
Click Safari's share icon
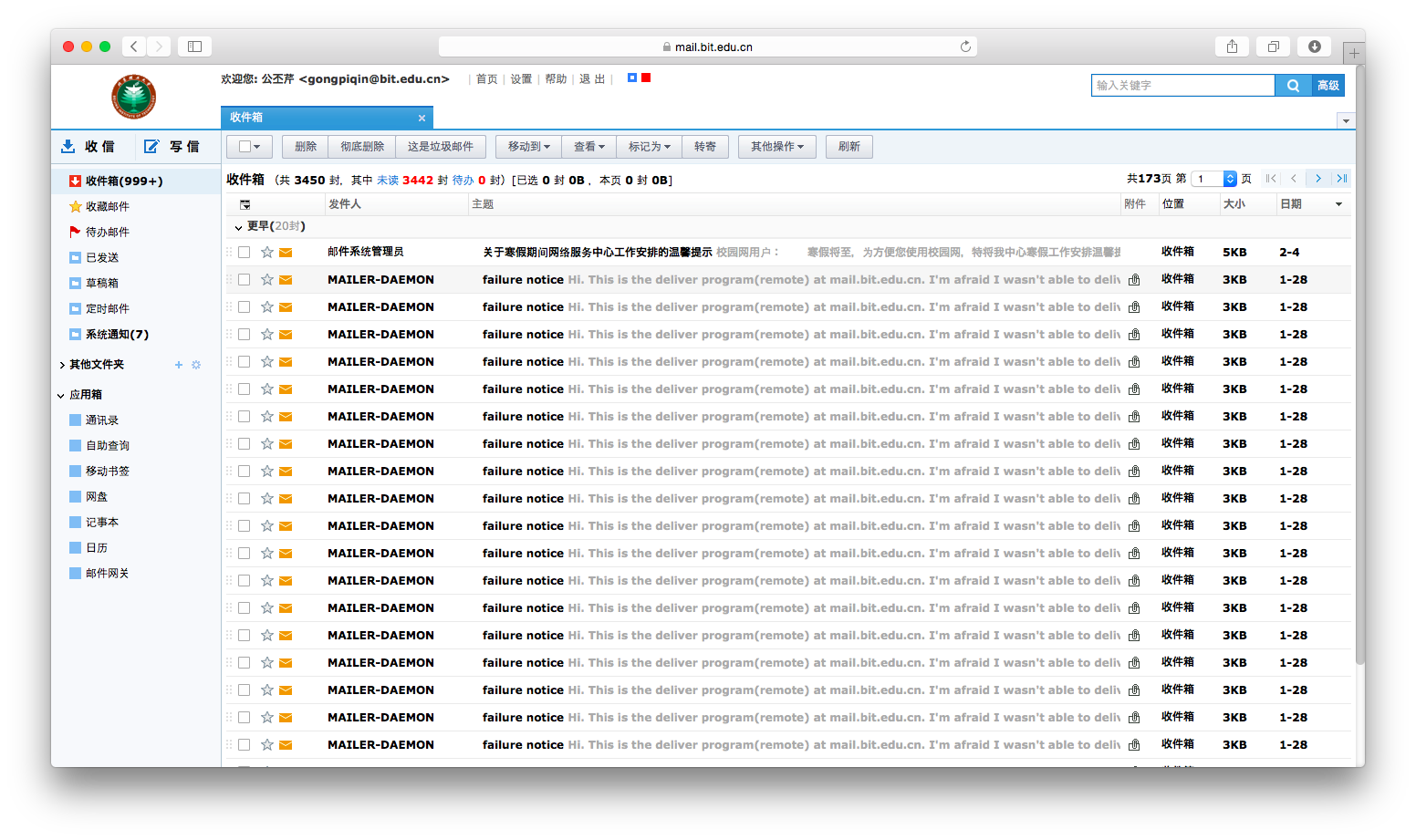tap(1232, 47)
